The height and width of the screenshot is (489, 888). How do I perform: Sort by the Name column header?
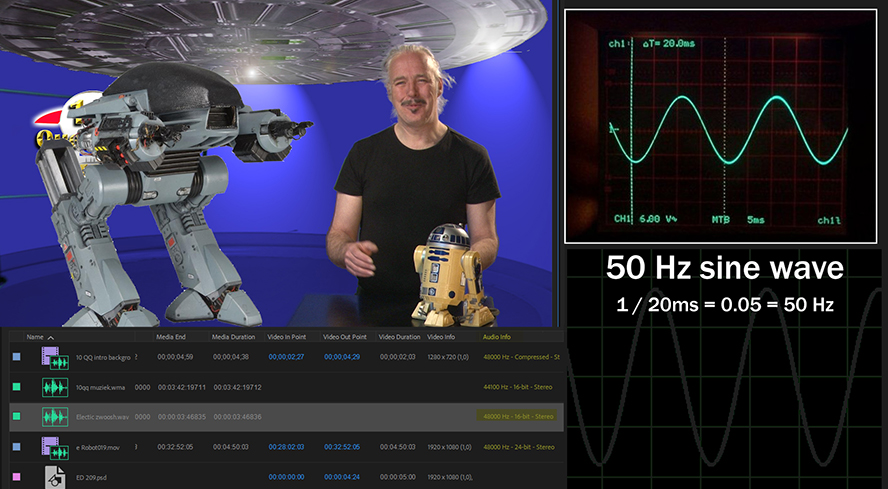tap(35, 337)
